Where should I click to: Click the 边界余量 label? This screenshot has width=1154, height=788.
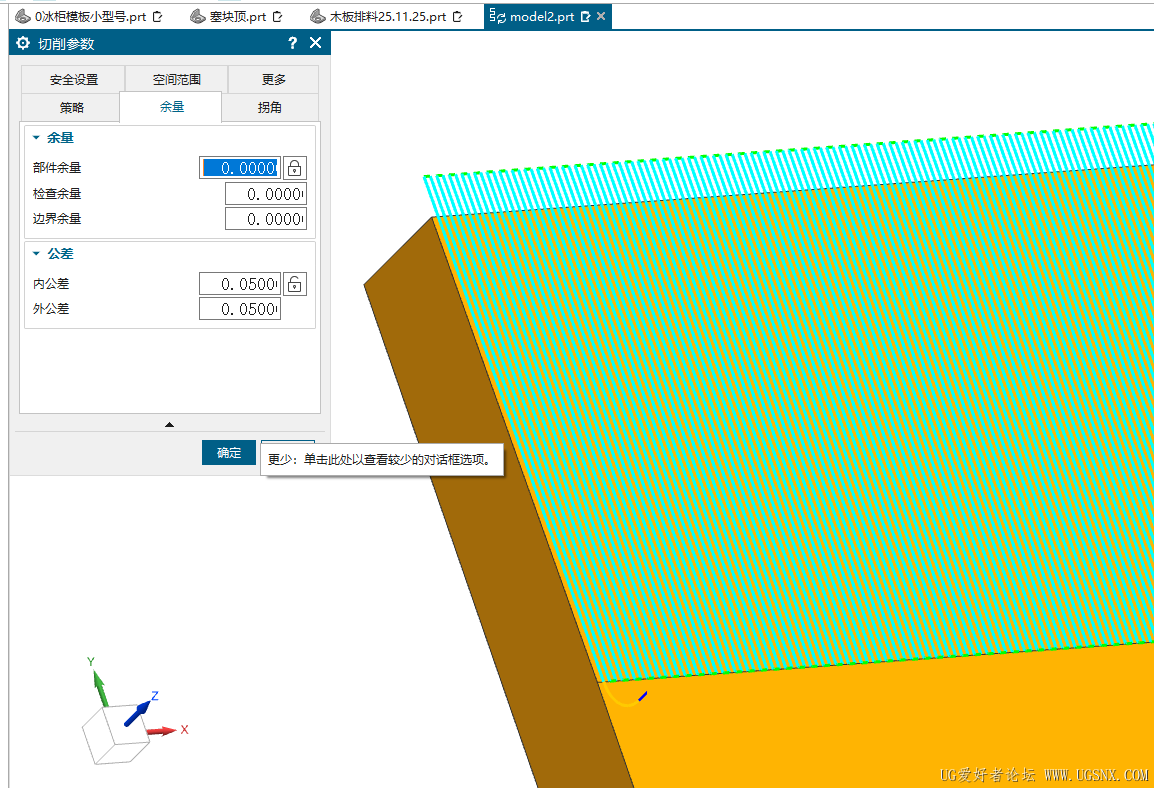coord(57,219)
